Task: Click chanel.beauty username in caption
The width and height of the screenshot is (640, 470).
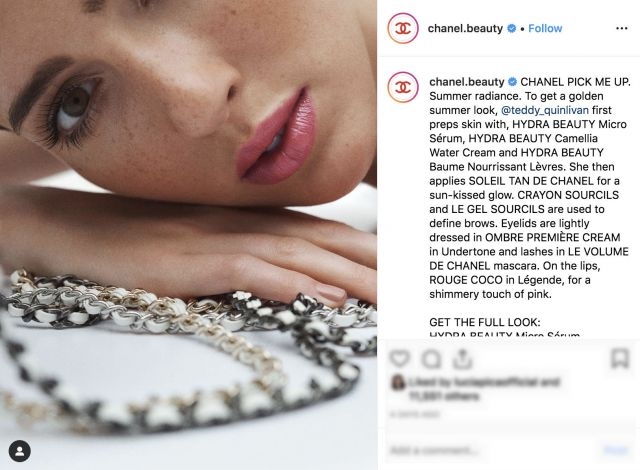Action: (467, 82)
